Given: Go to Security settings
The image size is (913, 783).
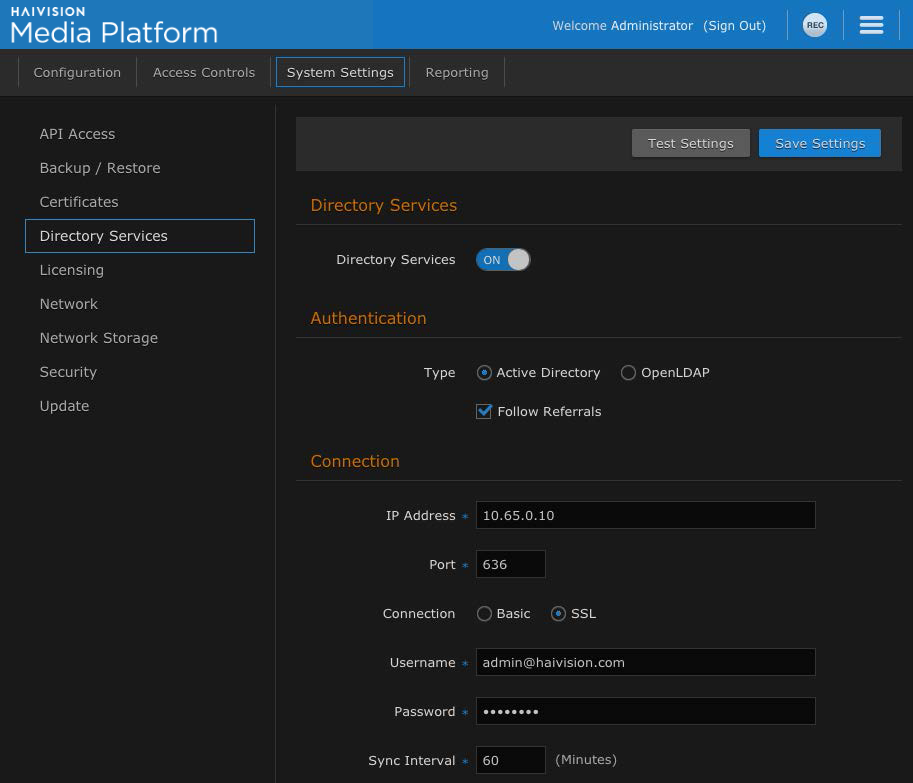Looking at the screenshot, I should 68,372.
